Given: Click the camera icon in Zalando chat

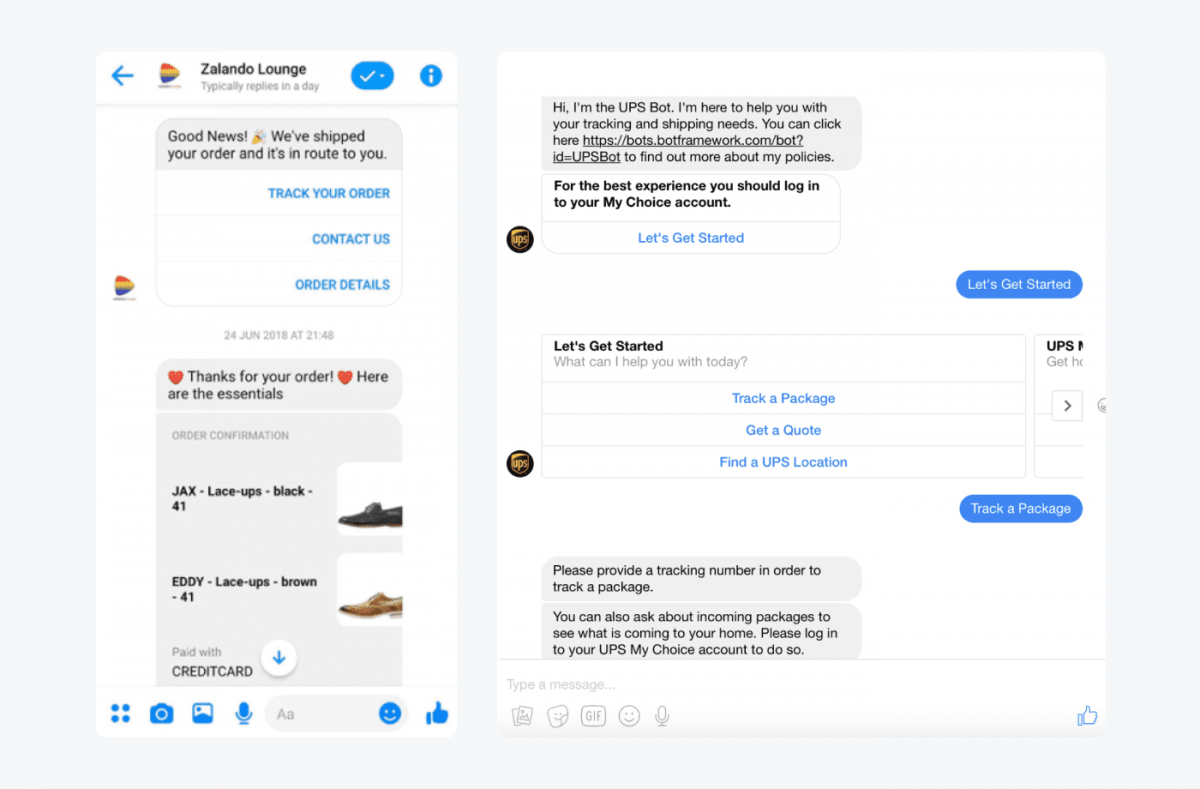Looking at the screenshot, I should click(x=161, y=713).
